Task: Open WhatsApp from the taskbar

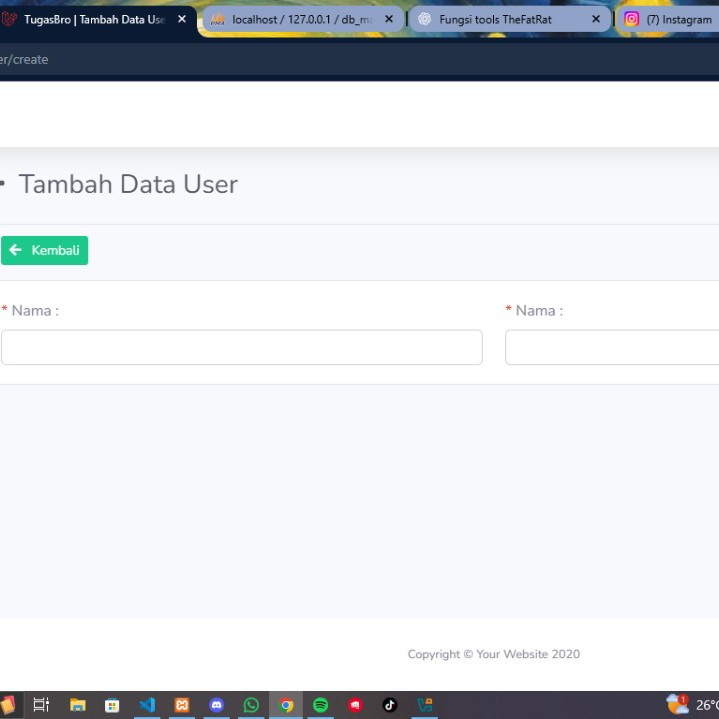Action: click(x=251, y=705)
